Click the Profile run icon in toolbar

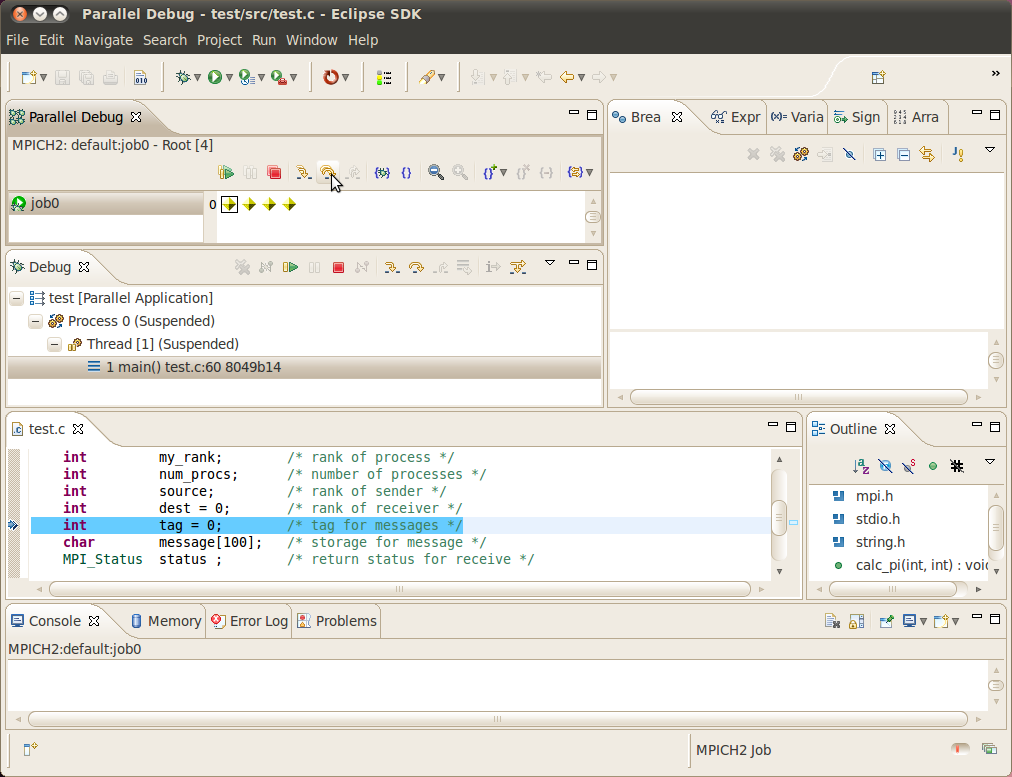coord(247,77)
